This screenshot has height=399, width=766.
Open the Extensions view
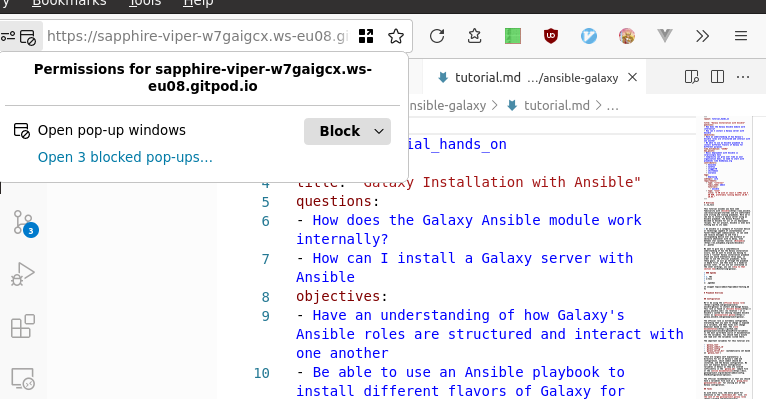(23, 326)
